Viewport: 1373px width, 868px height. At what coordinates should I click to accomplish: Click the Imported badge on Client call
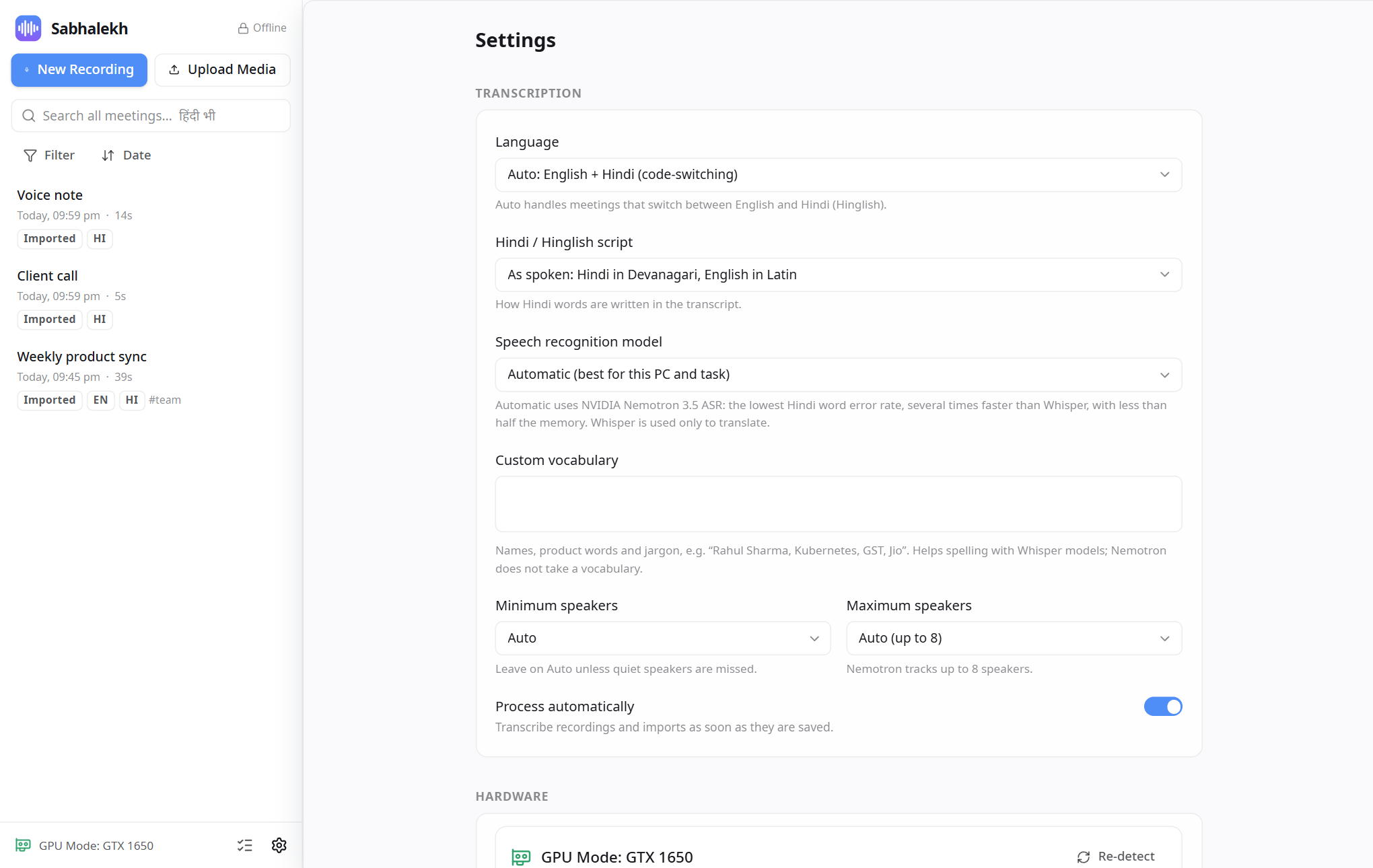[49, 320]
